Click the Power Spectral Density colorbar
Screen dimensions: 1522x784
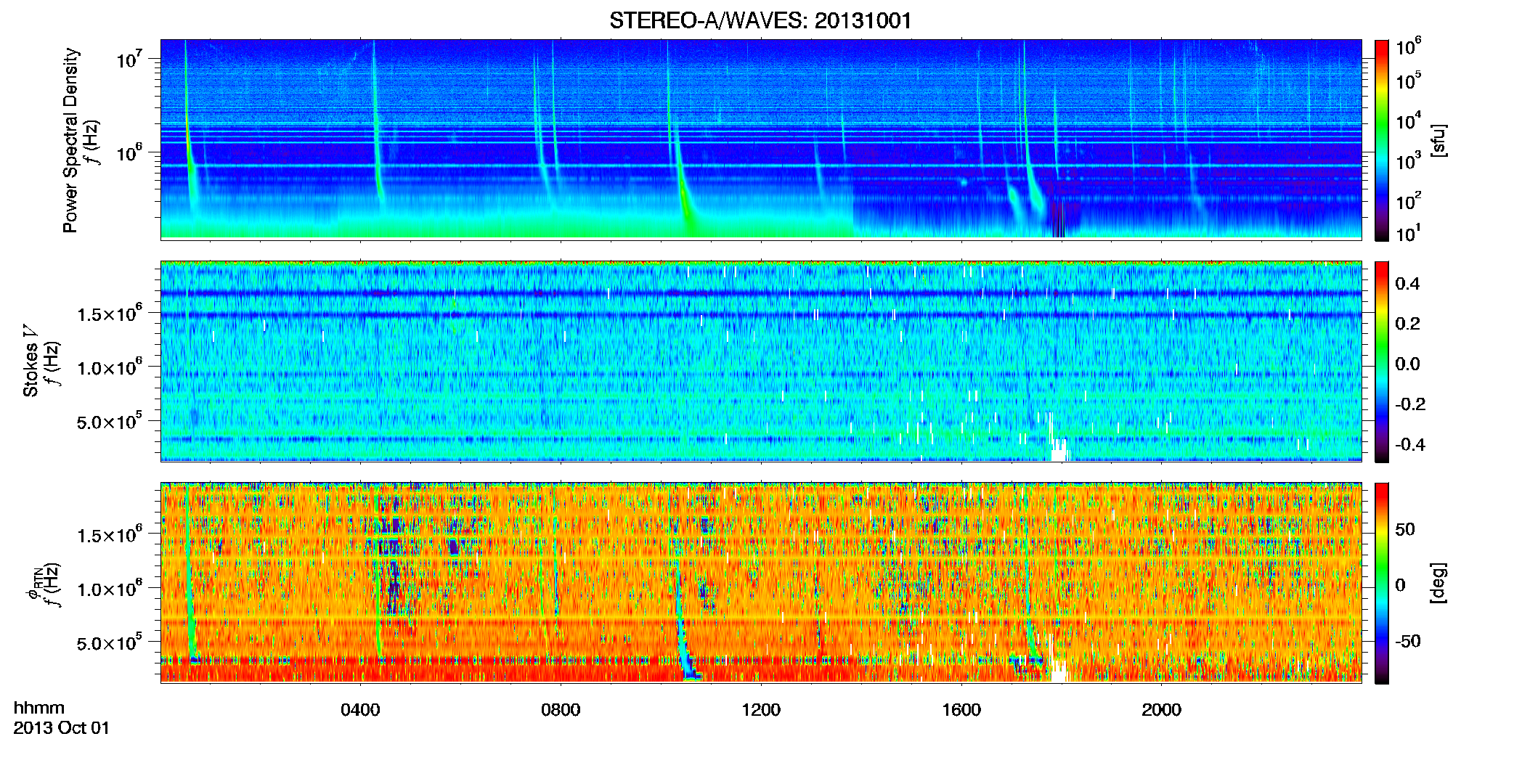[x=1381, y=140]
